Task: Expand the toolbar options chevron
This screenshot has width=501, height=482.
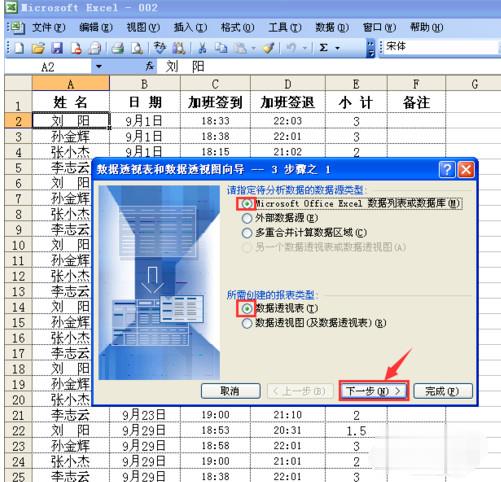Action: pyautogui.click(x=371, y=49)
